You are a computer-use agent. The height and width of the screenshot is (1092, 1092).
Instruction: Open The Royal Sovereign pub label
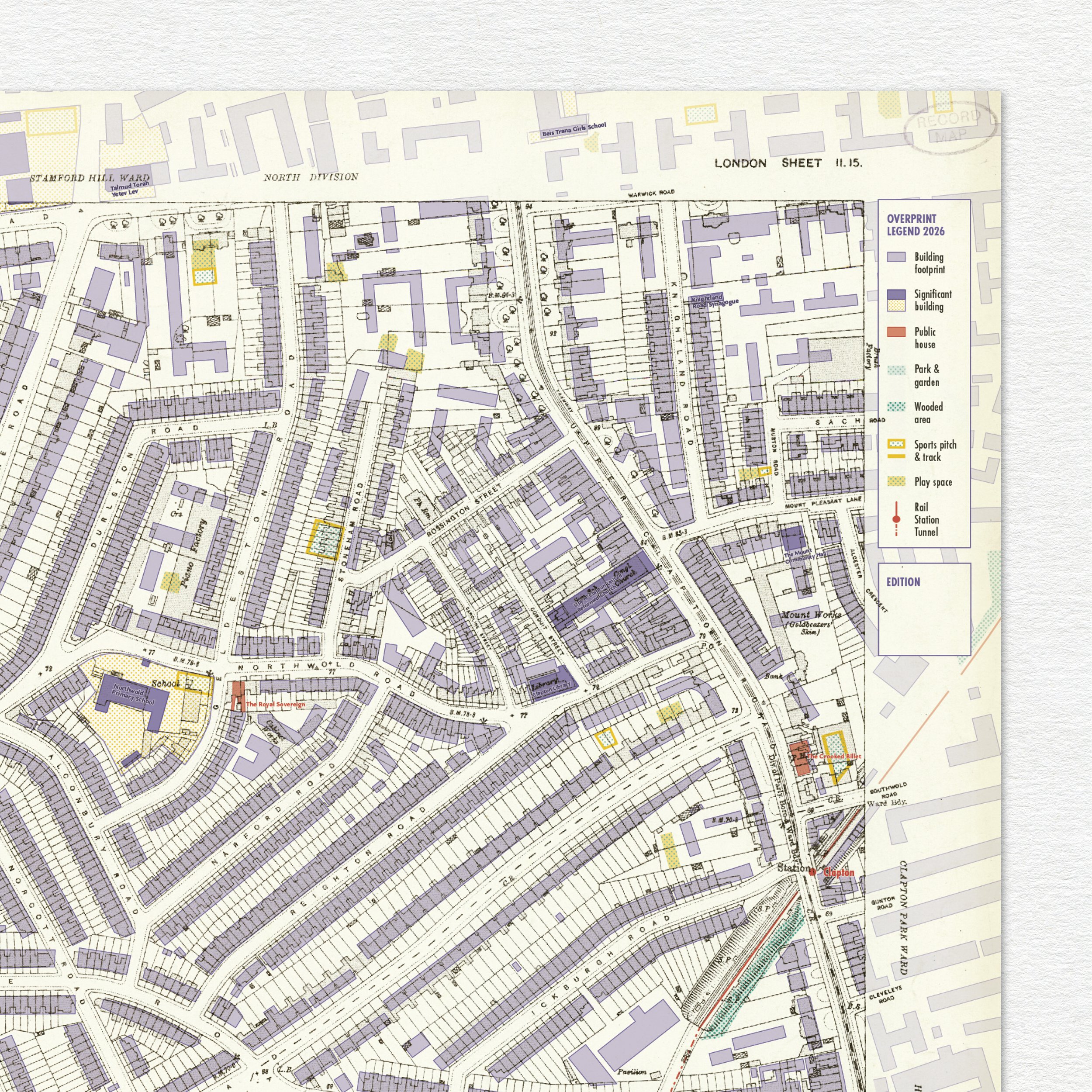[275, 704]
